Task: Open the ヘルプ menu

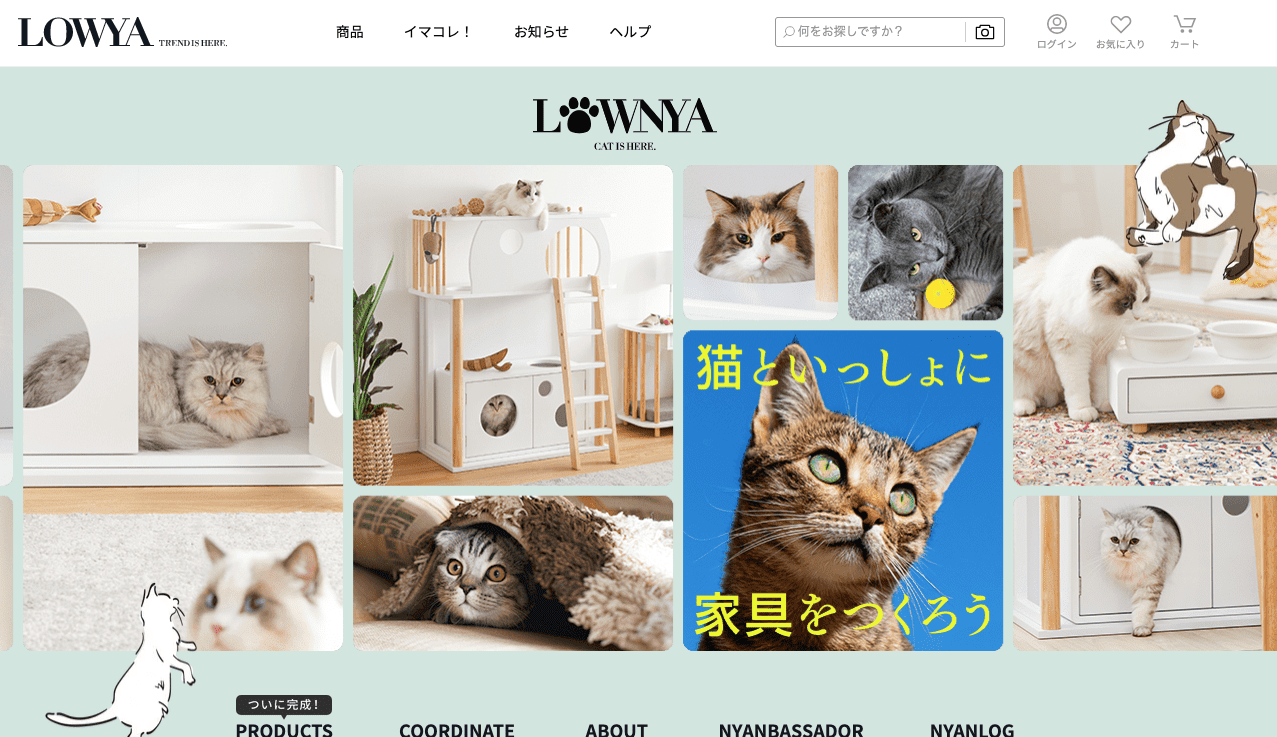Action: 630,32
